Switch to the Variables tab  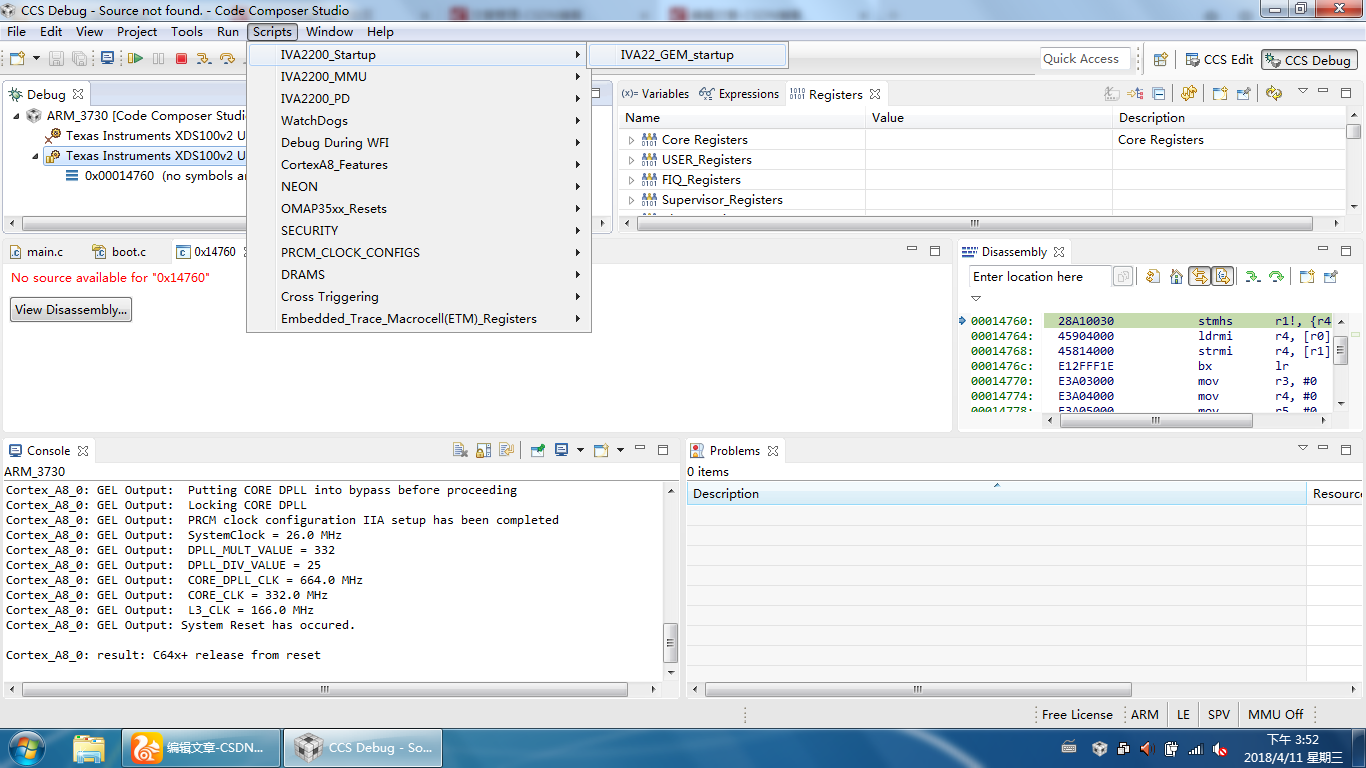[655, 94]
